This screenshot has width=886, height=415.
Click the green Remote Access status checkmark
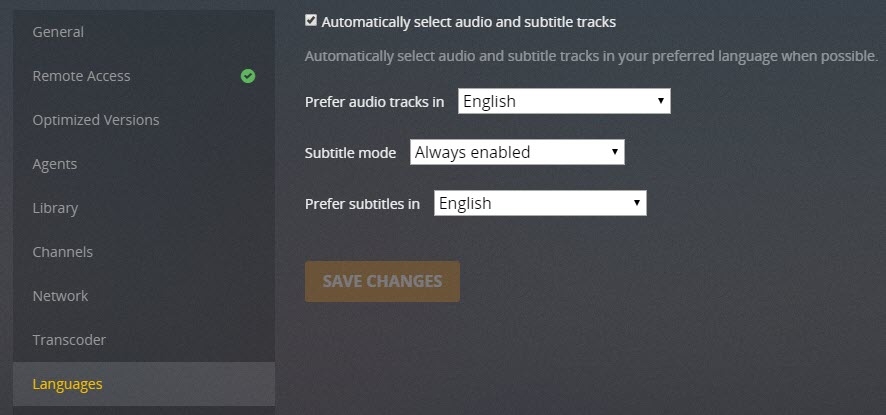pyautogui.click(x=247, y=76)
